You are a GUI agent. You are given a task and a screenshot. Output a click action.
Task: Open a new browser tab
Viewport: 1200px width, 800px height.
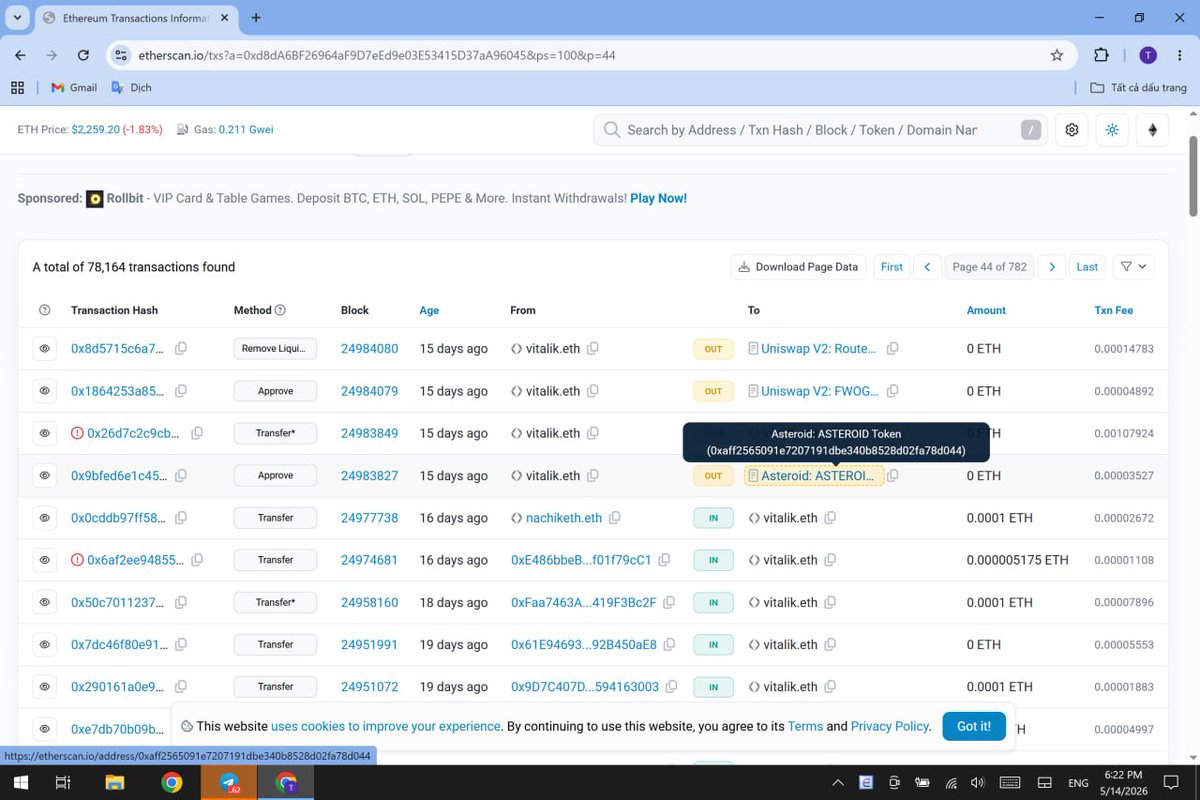[256, 18]
